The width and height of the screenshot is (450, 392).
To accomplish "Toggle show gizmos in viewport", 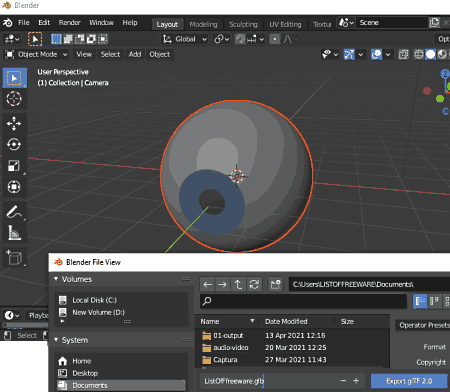I will click(x=349, y=54).
